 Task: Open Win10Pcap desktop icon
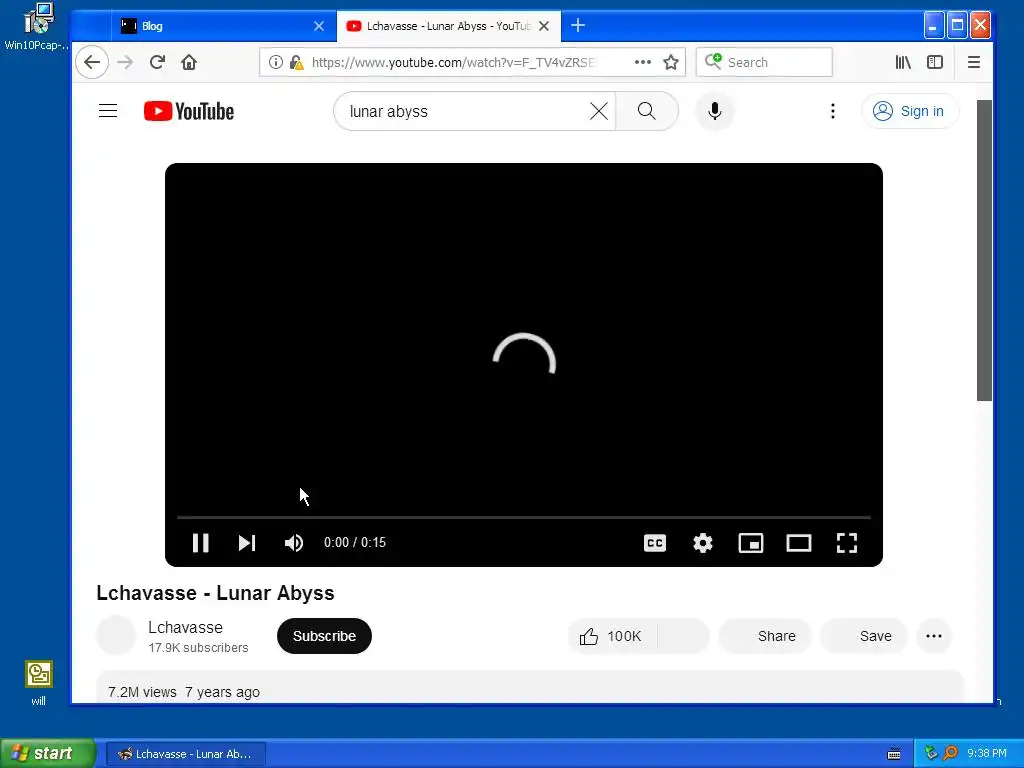38,27
